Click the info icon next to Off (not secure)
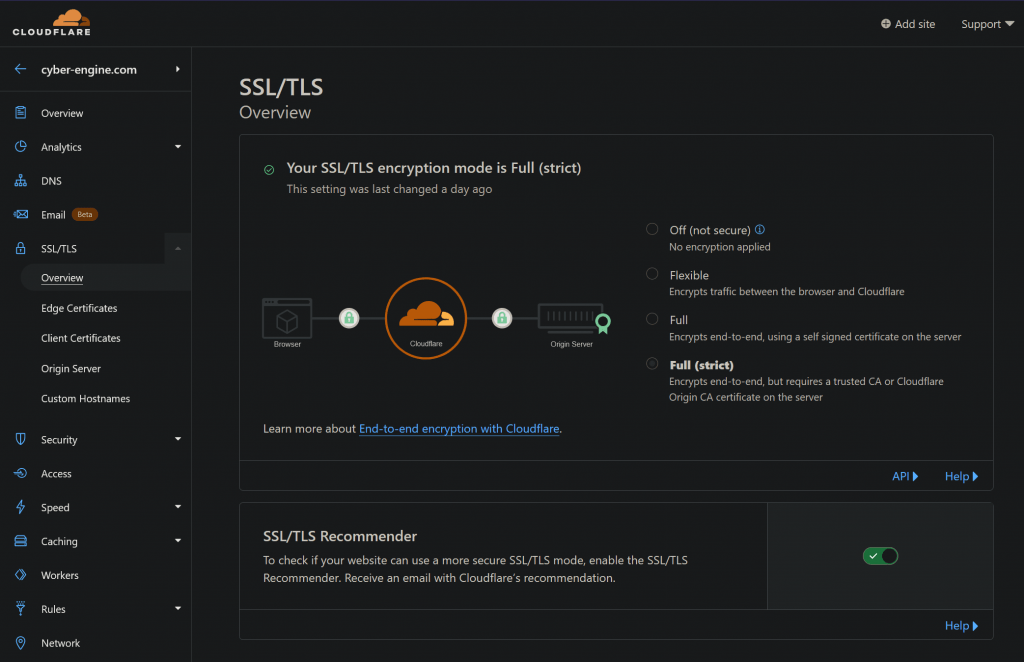The image size is (1024, 662). click(x=760, y=230)
